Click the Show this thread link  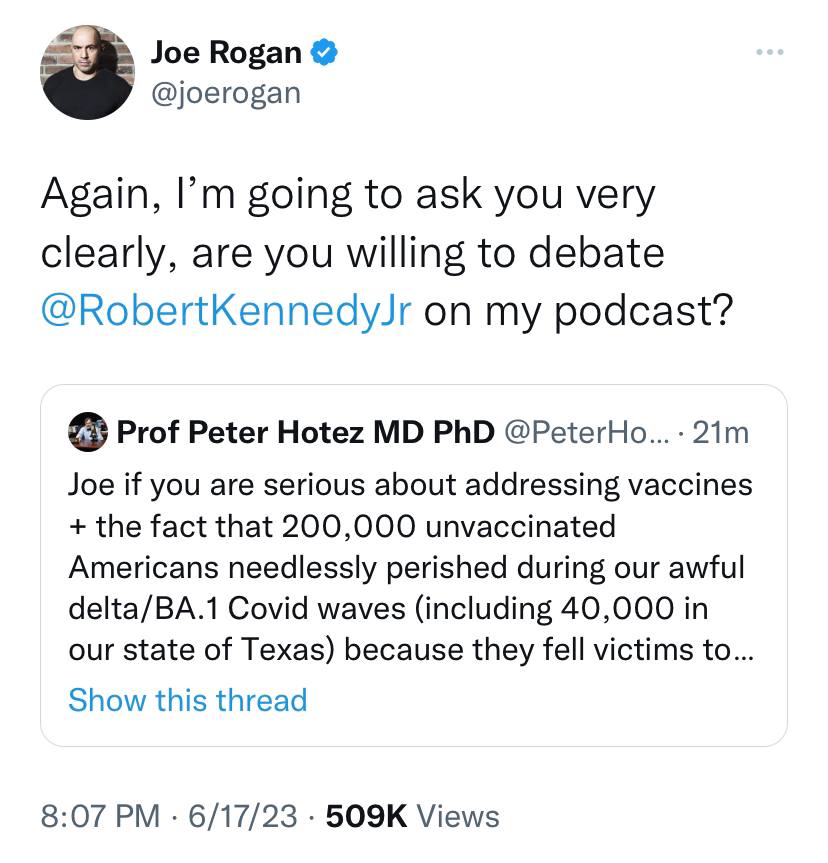point(187,699)
